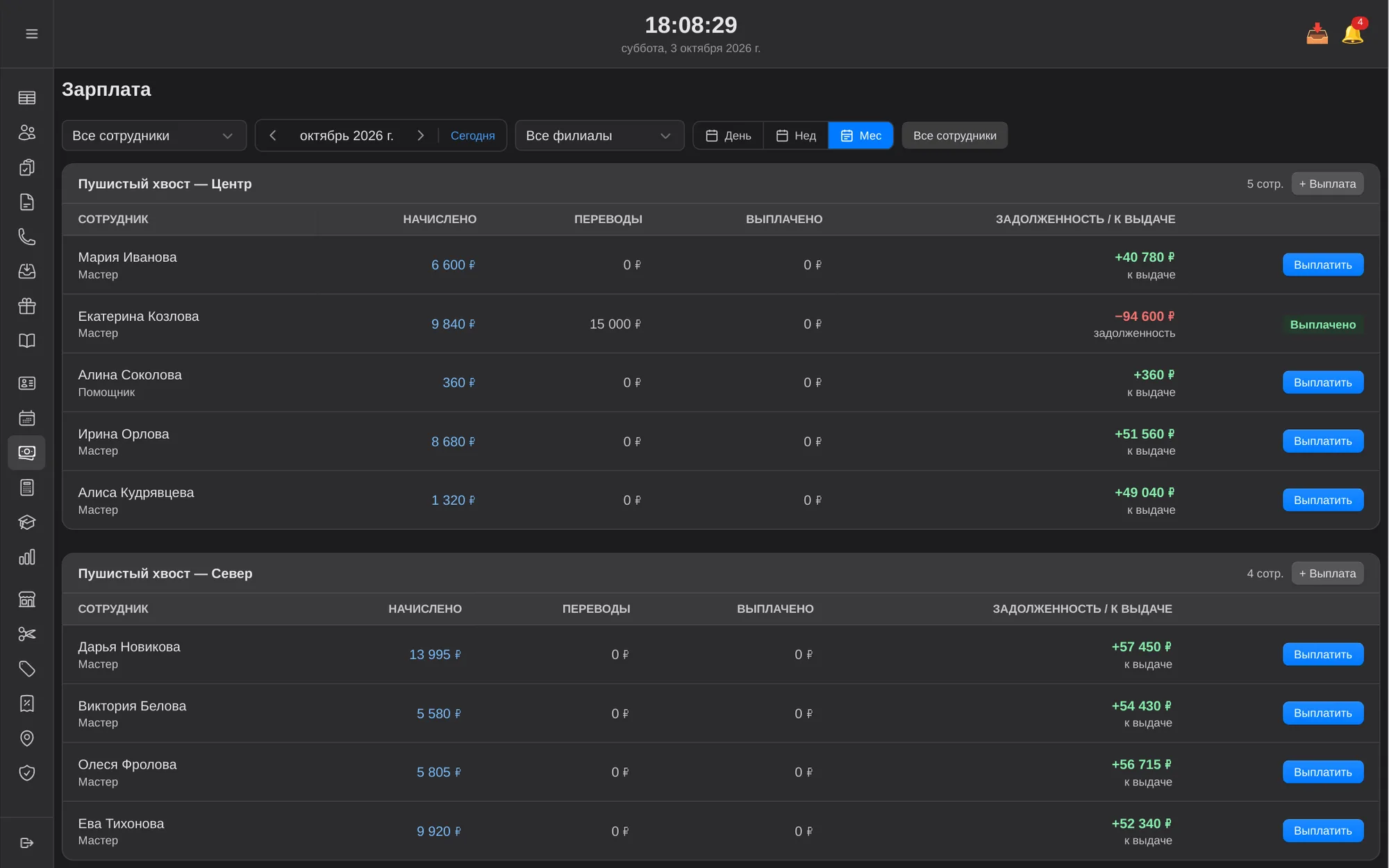The width and height of the screenshot is (1389, 868).
Task: Open the phone calls icon in sidebar
Action: click(27, 237)
